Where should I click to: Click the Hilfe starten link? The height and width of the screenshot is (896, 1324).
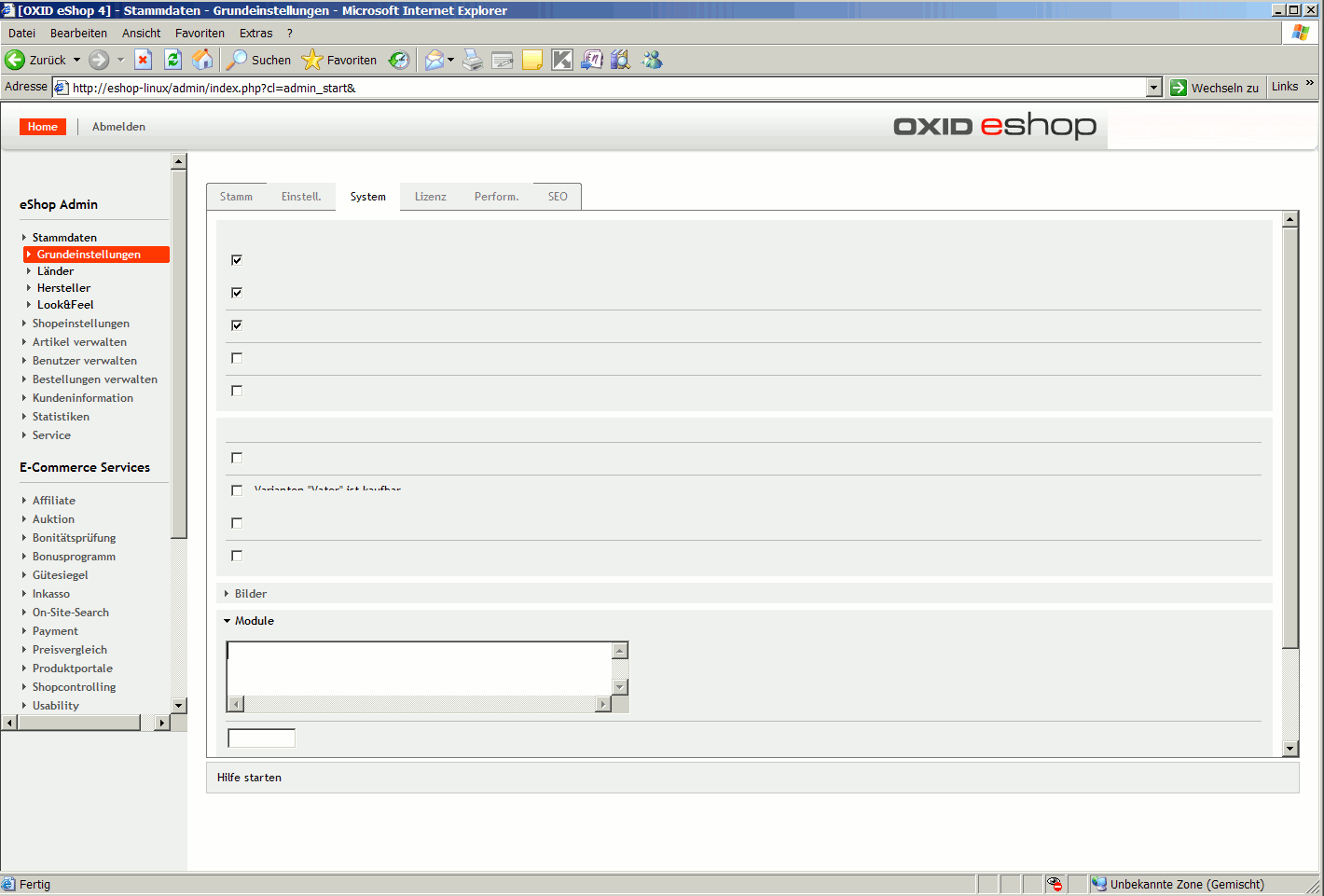point(249,778)
